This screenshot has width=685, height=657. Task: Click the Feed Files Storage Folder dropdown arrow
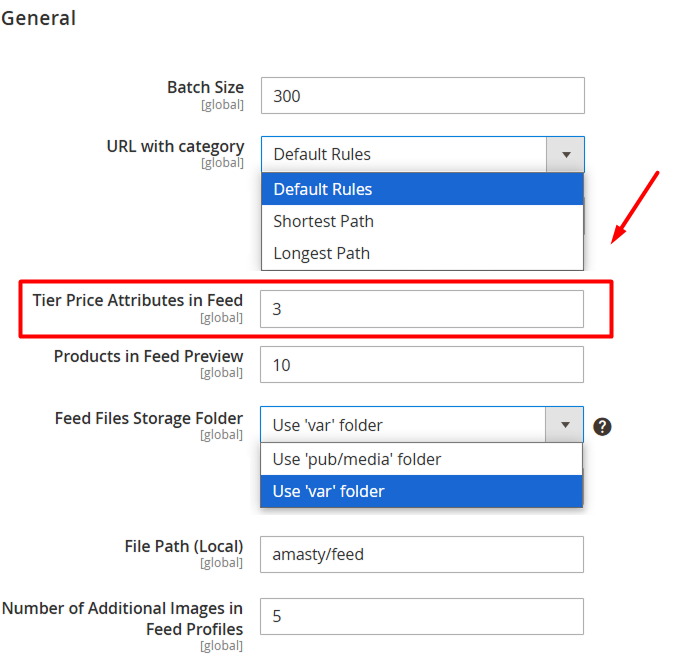564,425
